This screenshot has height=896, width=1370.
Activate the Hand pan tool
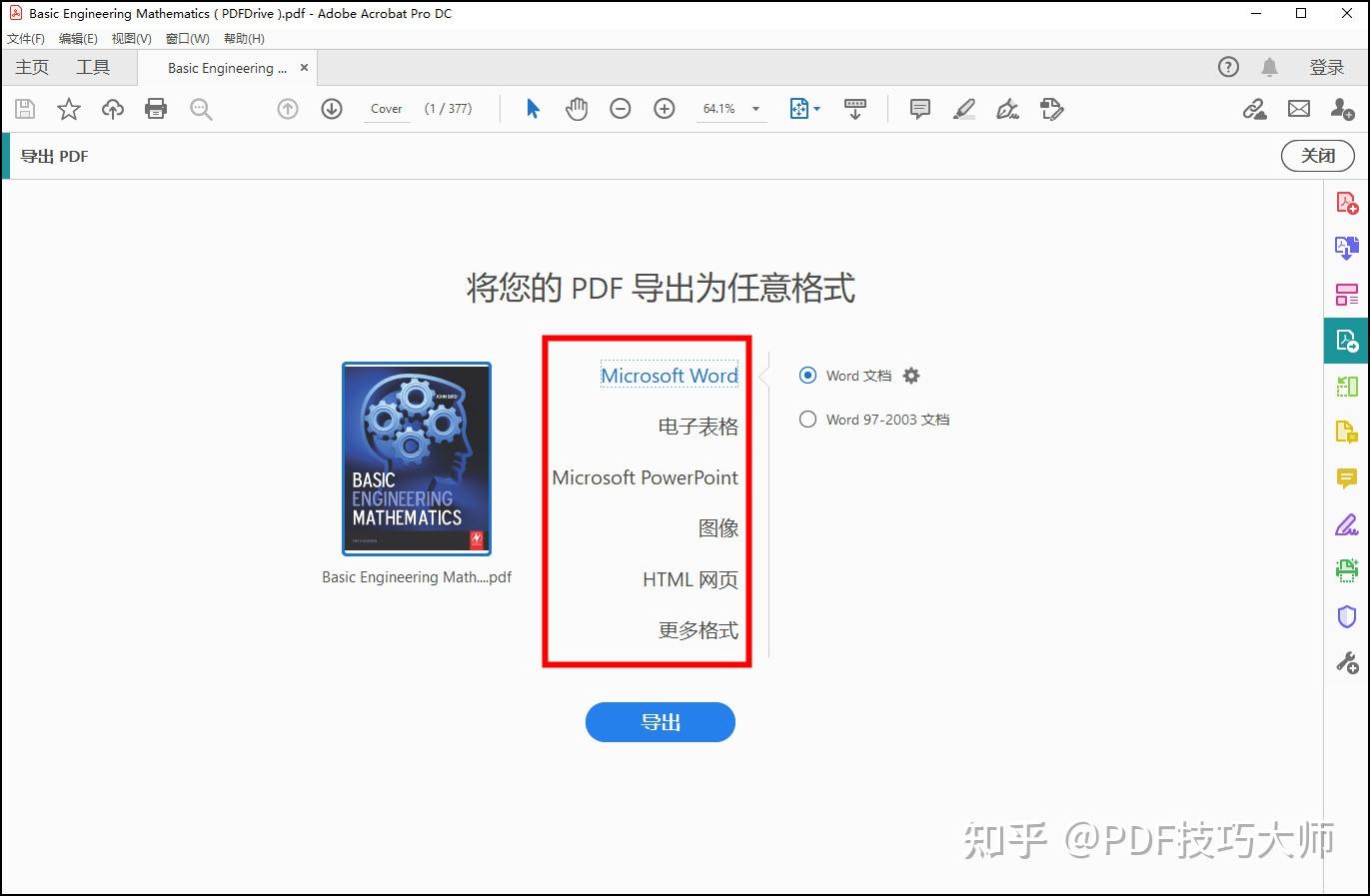tap(577, 109)
